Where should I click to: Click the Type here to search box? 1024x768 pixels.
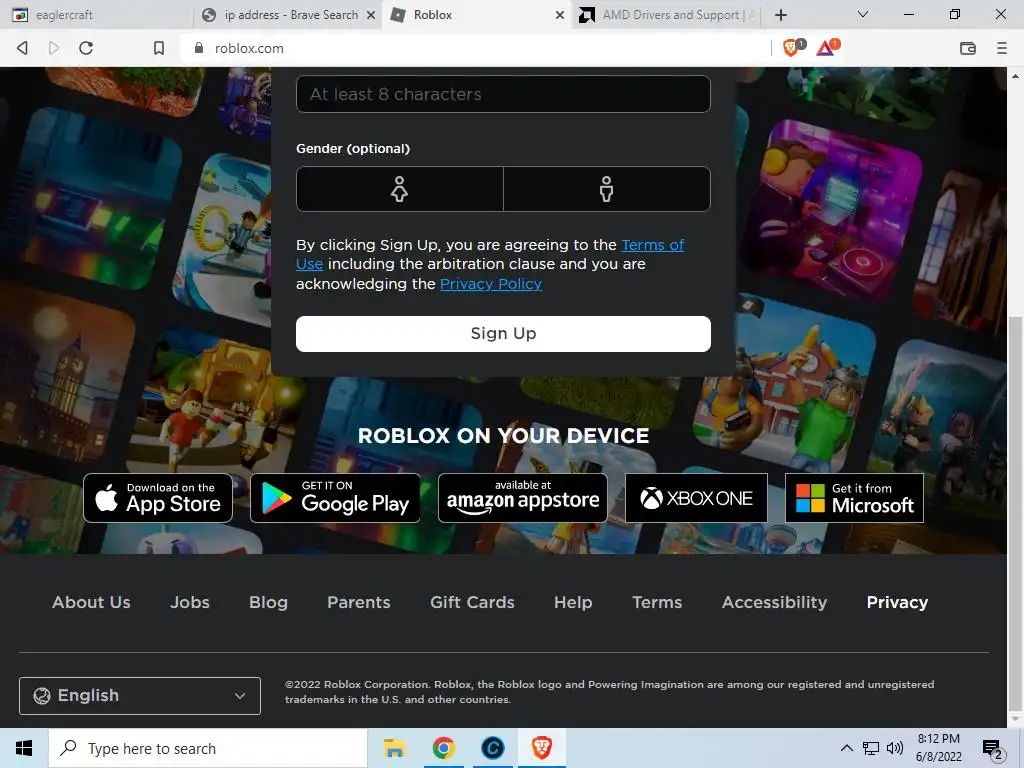[208, 748]
